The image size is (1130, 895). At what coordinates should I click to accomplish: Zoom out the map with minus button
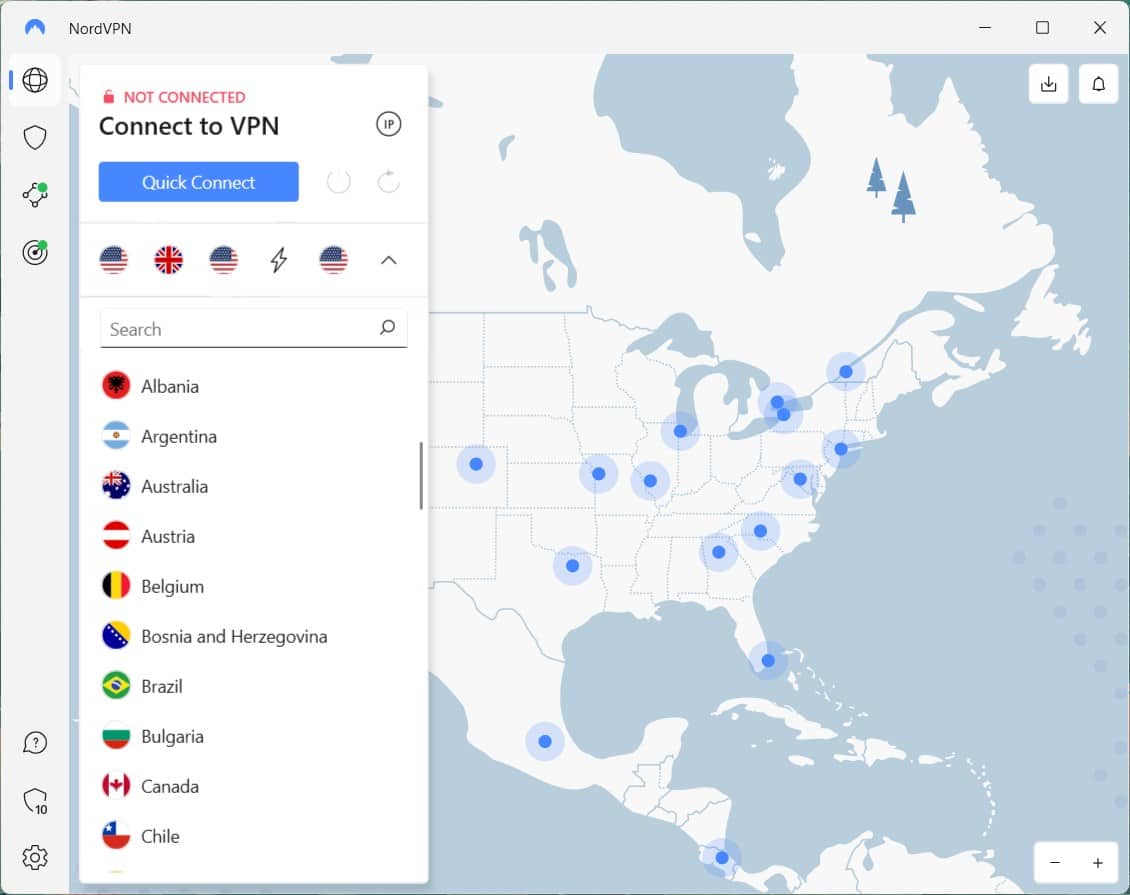coord(1055,863)
